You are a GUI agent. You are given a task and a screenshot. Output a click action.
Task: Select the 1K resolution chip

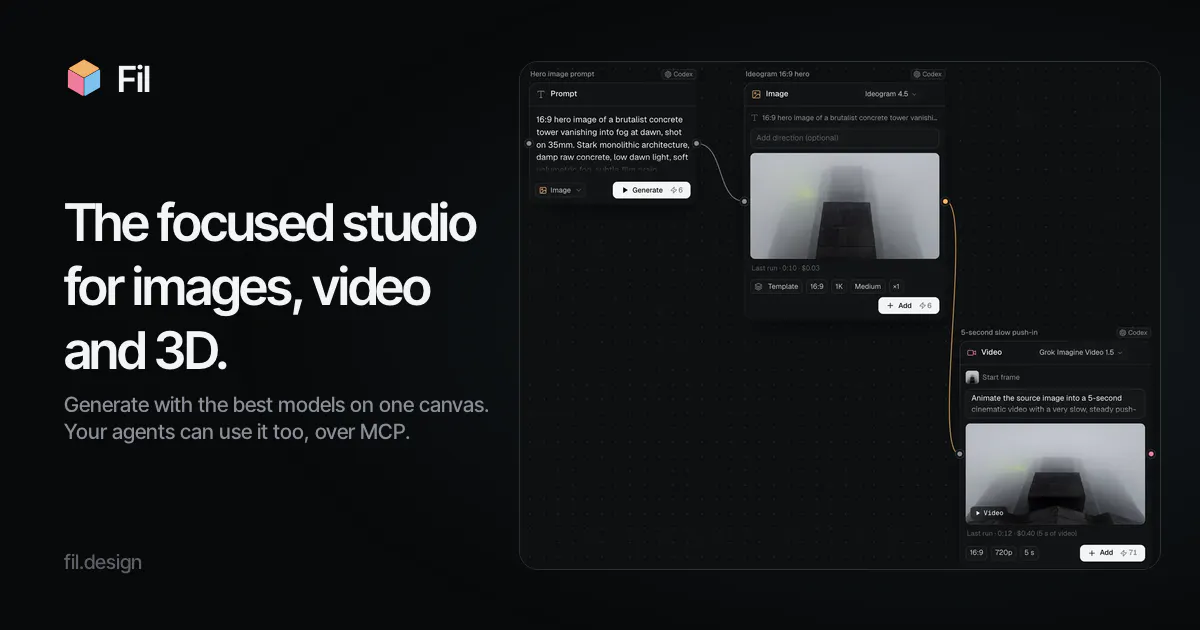[x=839, y=286]
